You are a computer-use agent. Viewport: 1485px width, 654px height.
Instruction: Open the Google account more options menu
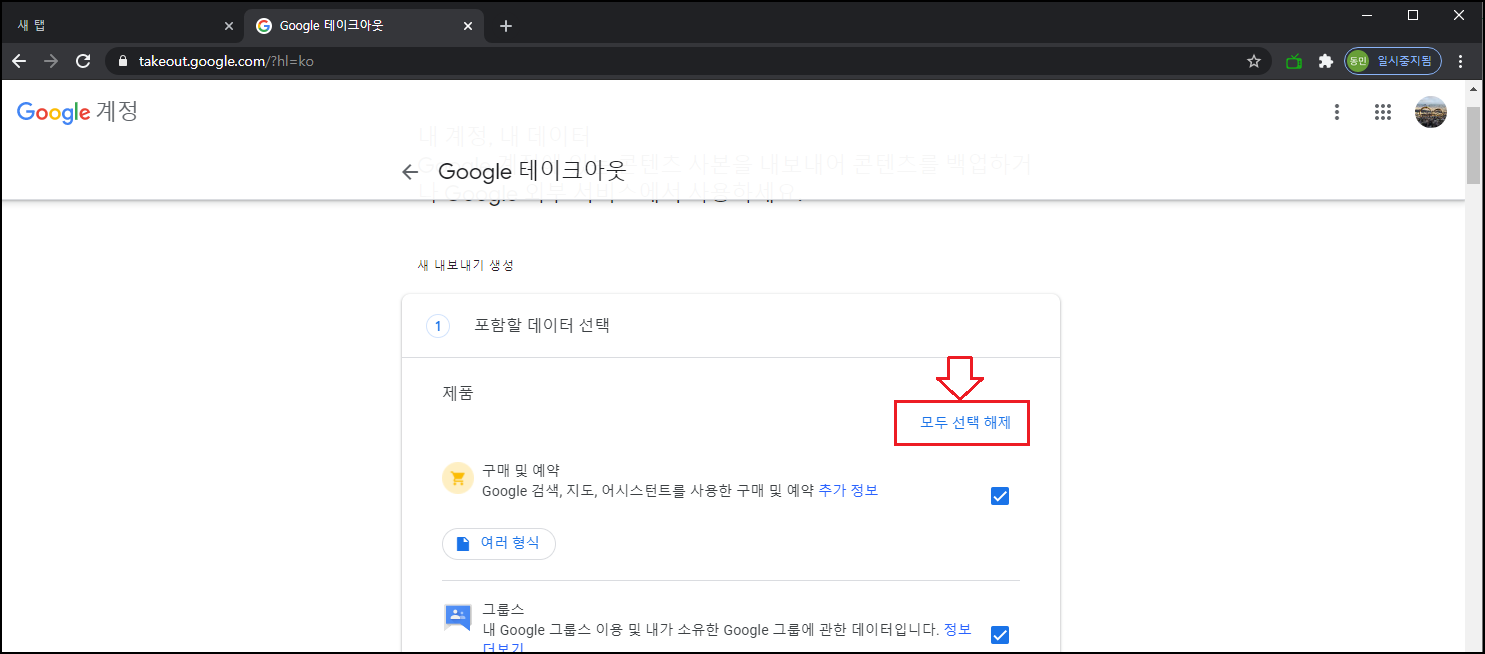(x=1337, y=112)
